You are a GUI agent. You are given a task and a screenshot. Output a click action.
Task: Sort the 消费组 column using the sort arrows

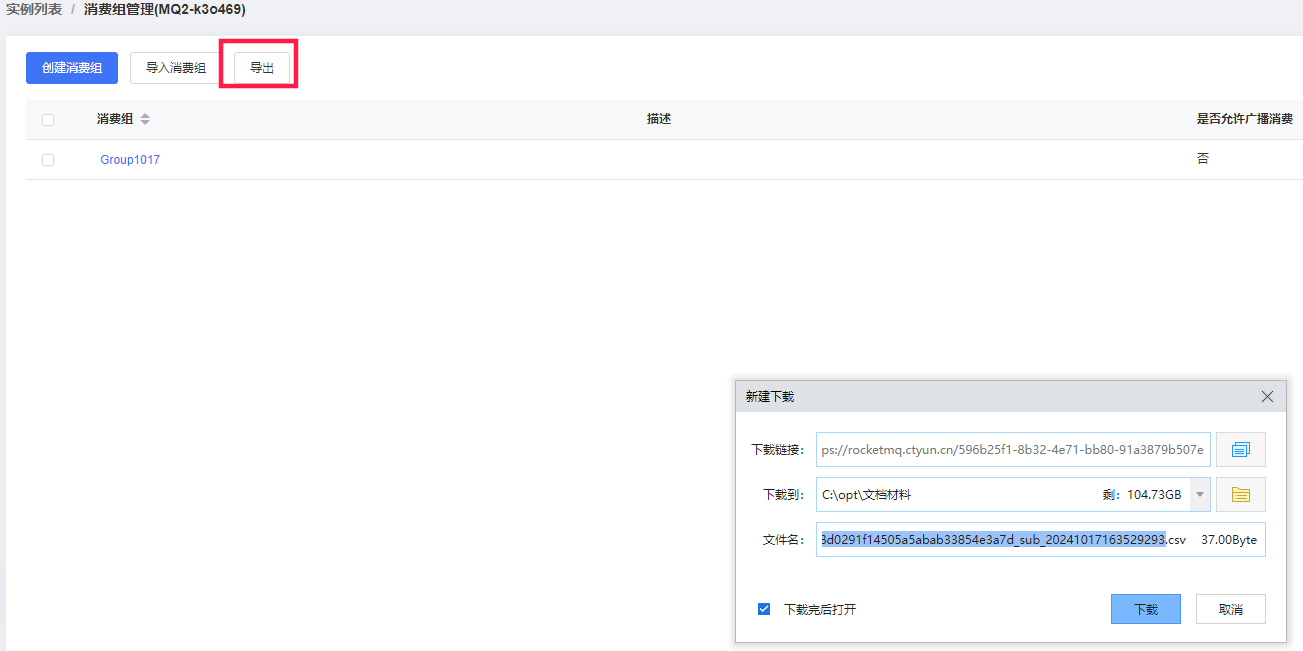145,119
